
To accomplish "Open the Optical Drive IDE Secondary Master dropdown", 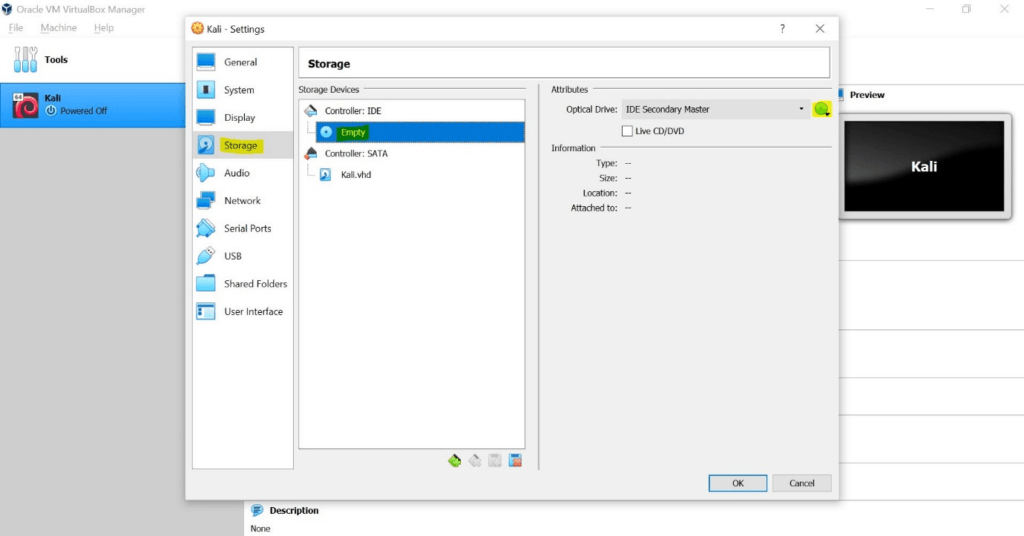I will coord(714,109).
